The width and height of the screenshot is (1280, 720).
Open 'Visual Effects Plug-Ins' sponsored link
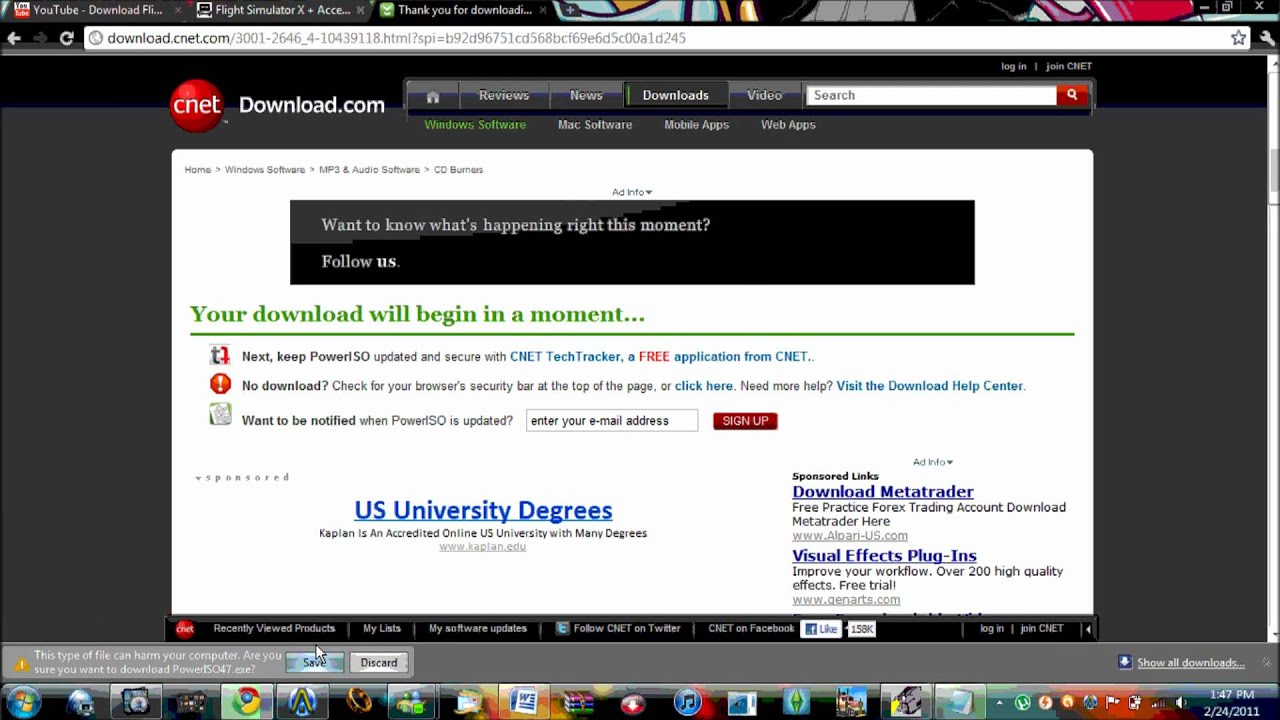(884, 555)
